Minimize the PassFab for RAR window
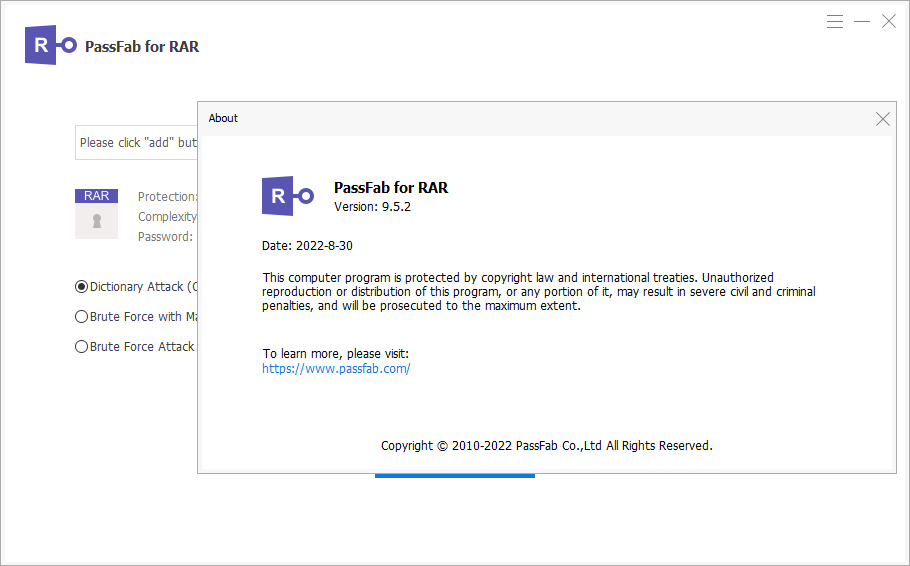Screen dimensions: 910x566 862,21
